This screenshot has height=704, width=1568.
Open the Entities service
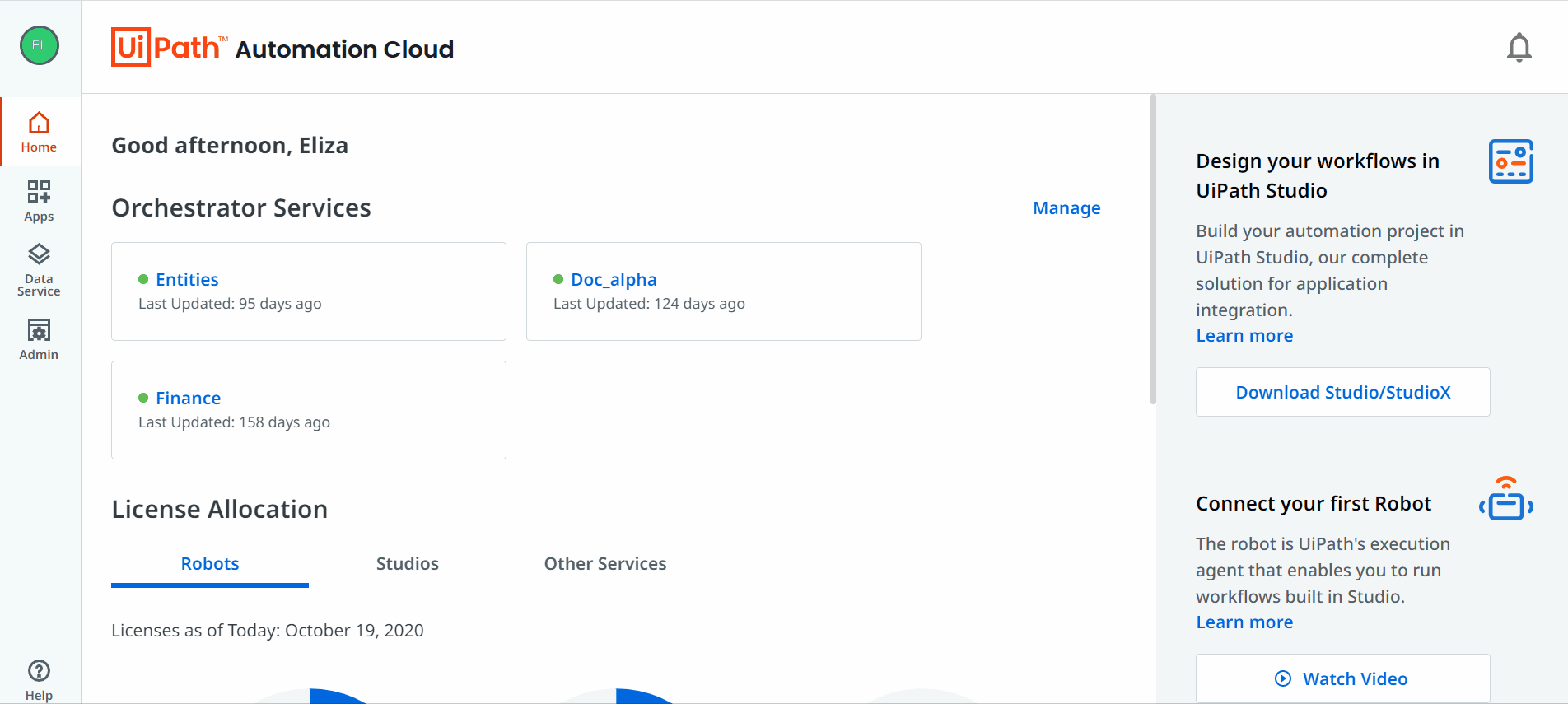187,280
